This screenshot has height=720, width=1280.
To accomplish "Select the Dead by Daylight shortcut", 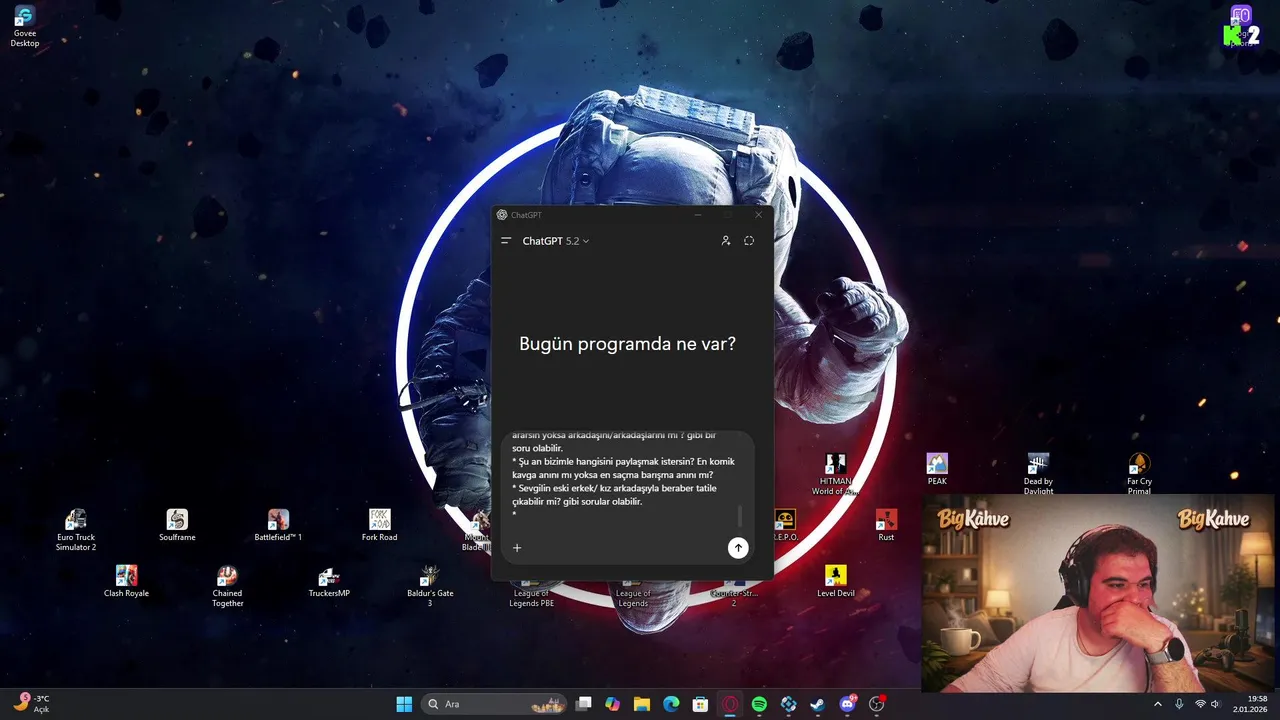I will click(x=1038, y=475).
